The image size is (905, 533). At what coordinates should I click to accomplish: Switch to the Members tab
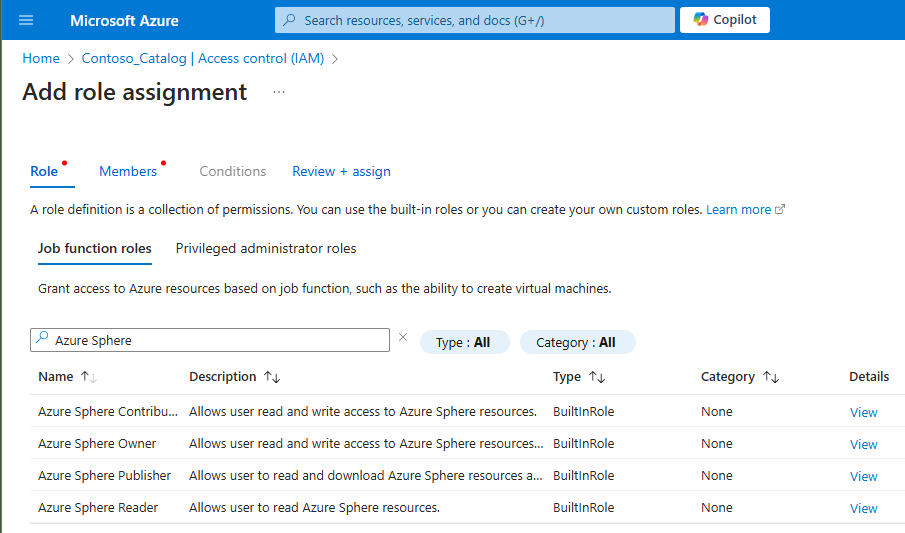click(128, 171)
